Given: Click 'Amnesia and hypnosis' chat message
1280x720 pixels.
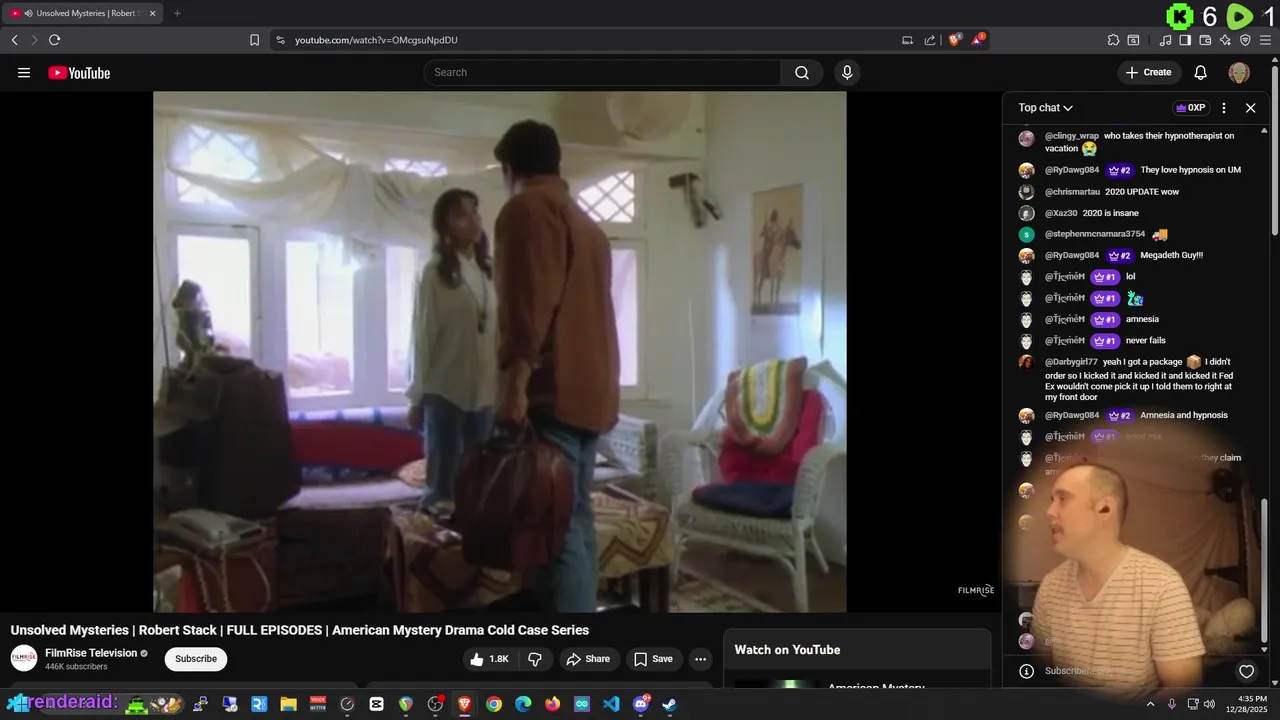Looking at the screenshot, I should click(x=1184, y=415).
